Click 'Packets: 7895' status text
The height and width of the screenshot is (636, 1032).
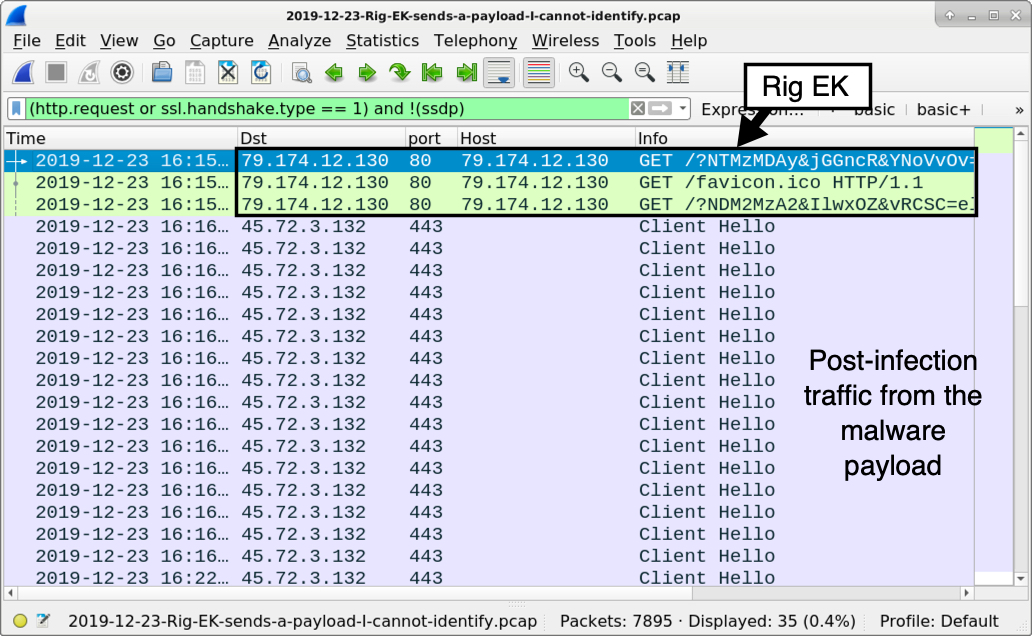coord(615,621)
